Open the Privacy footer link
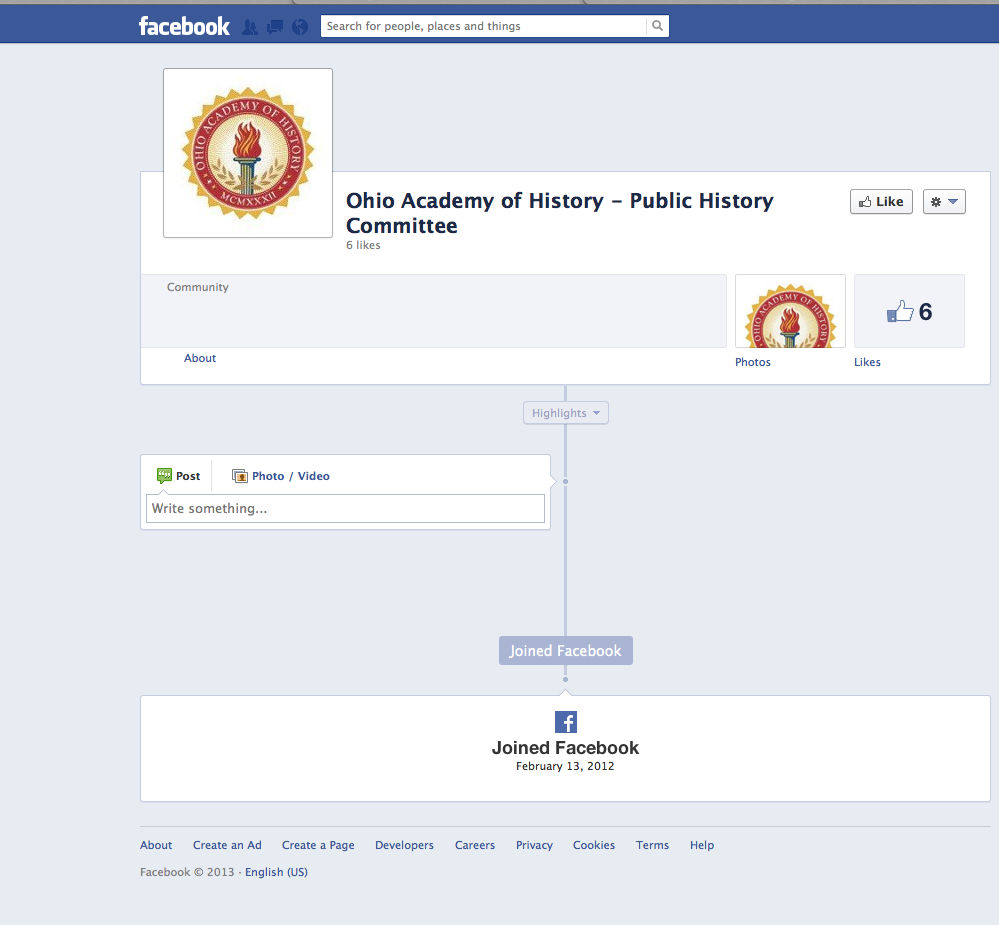 coord(534,845)
